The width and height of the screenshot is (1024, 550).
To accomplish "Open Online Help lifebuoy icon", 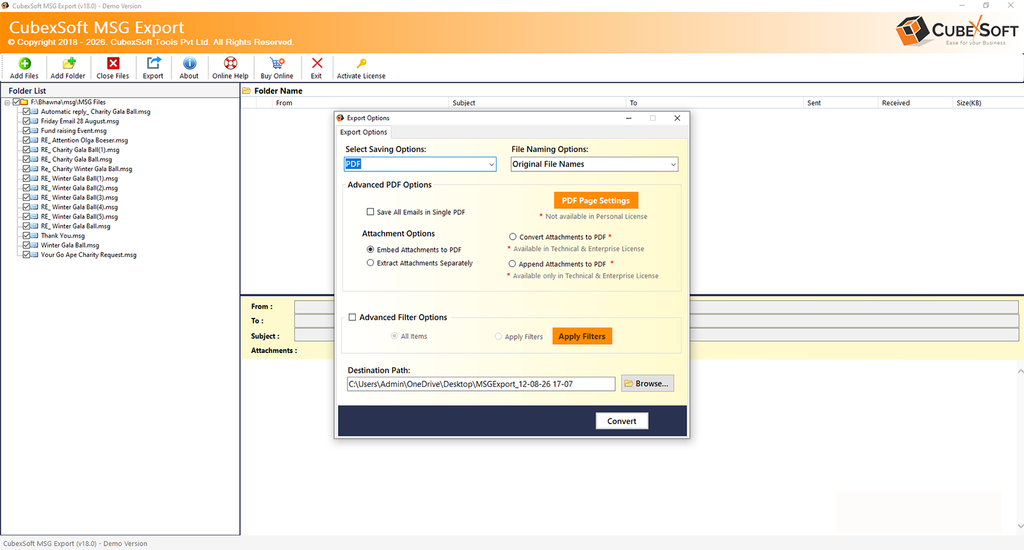I will 231,63.
